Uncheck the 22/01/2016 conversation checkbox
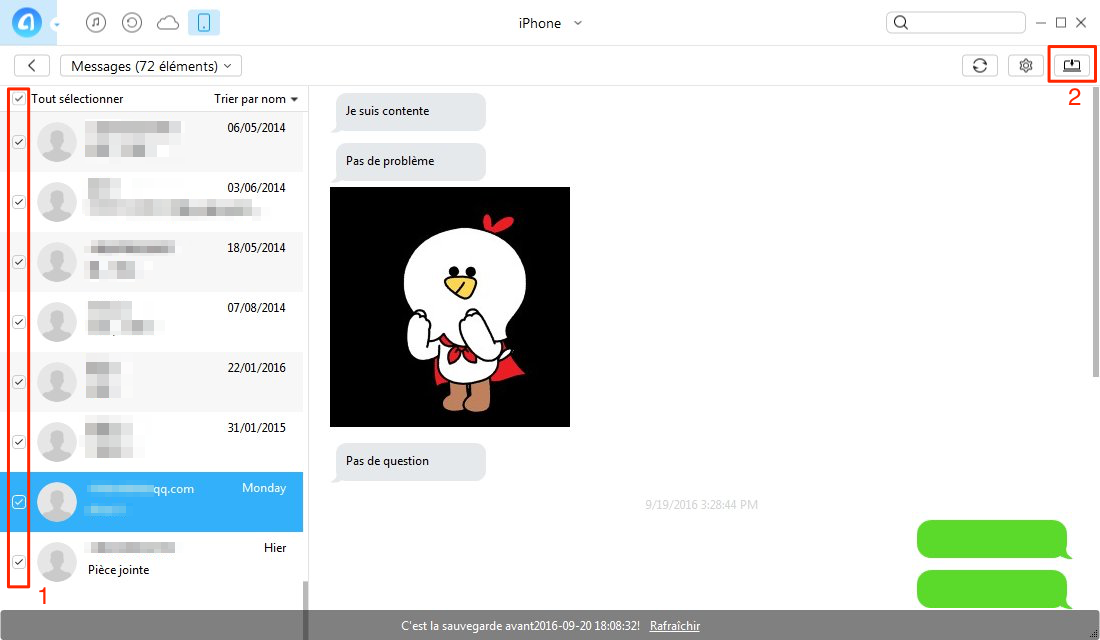Screen dimensions: 1100x640 tap(19, 382)
